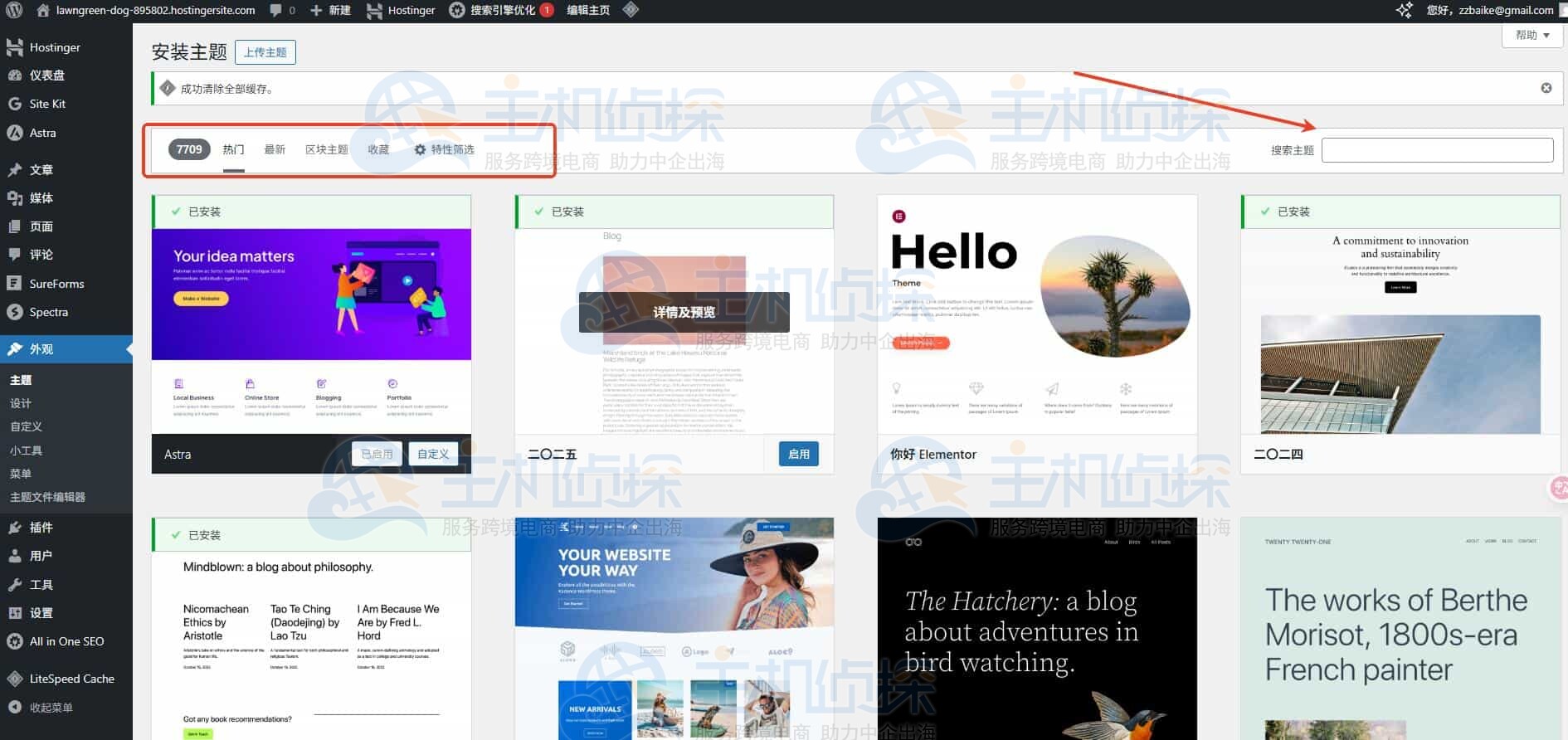Open 插件 plugins icon
This screenshot has height=740, width=1568.
click(x=15, y=527)
